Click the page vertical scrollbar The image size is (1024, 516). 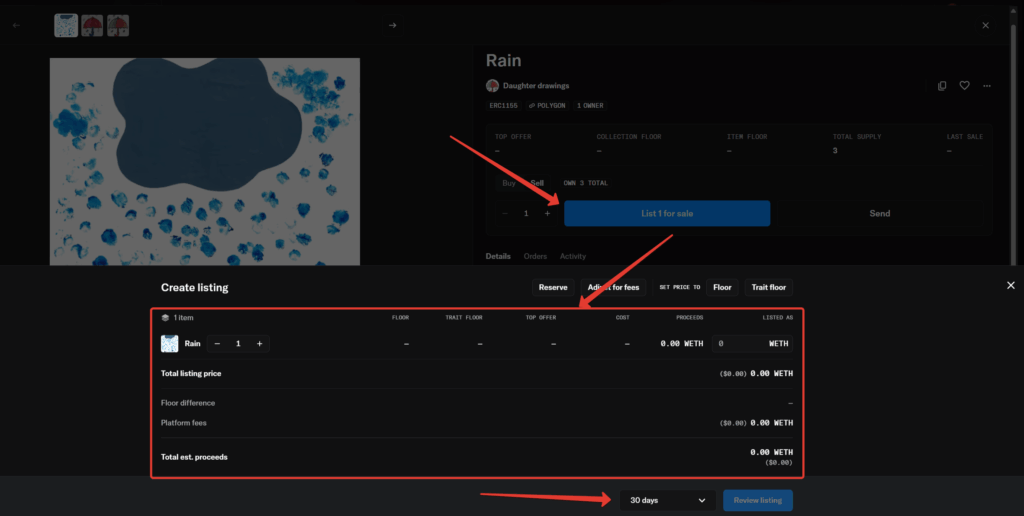(x=1014, y=144)
